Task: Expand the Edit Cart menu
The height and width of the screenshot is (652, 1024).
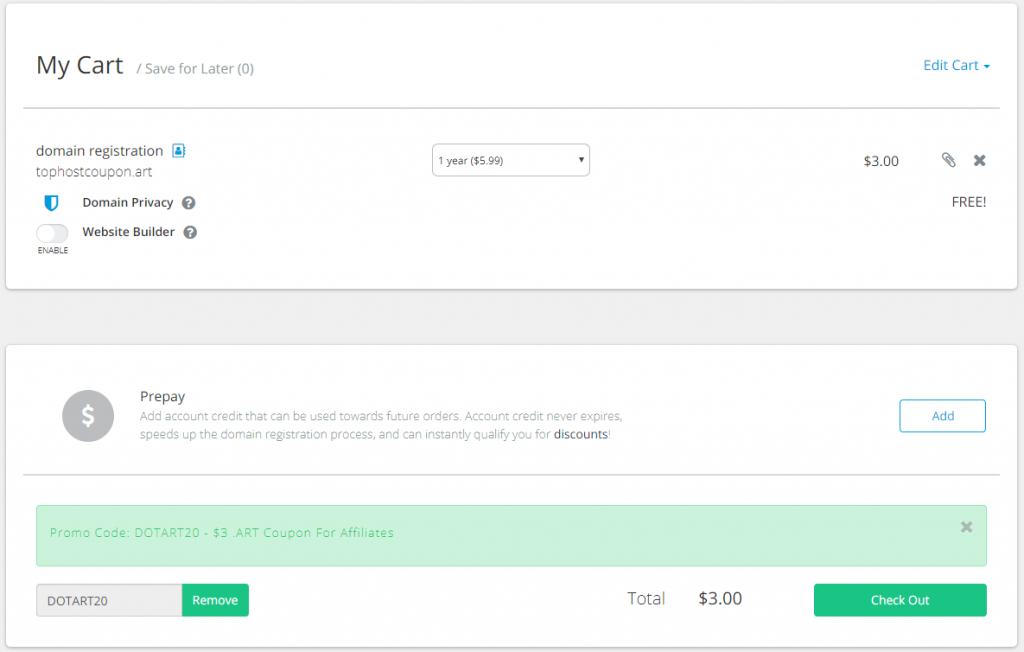Action: pyautogui.click(x=956, y=65)
